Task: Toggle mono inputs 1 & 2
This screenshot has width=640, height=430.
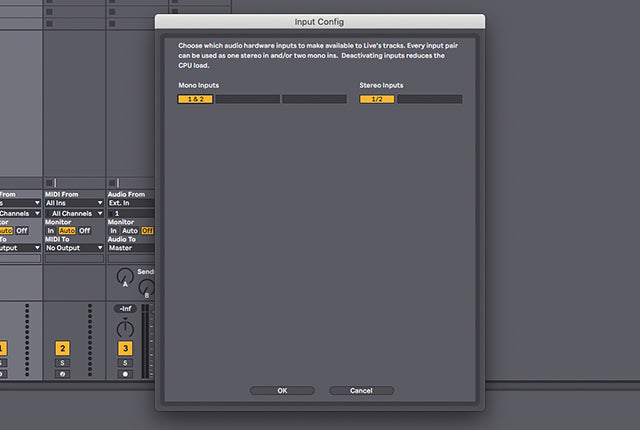Action: [195, 99]
